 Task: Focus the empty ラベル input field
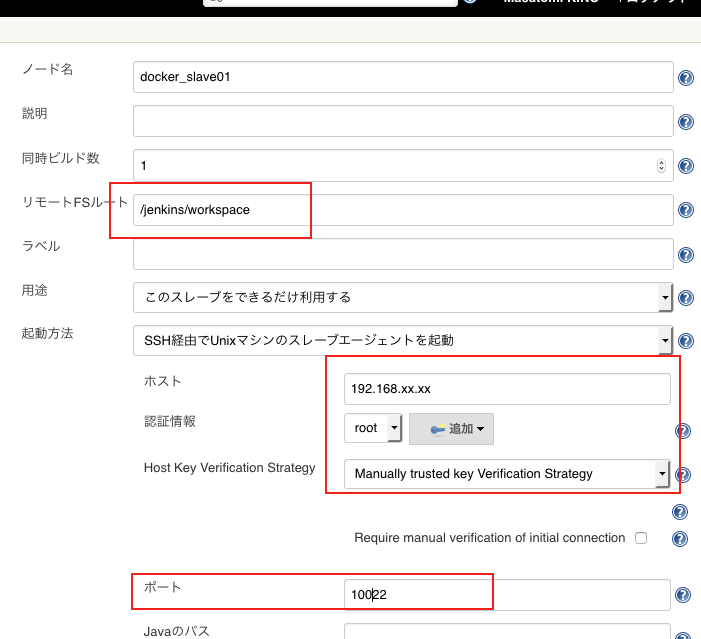[x=402, y=253]
